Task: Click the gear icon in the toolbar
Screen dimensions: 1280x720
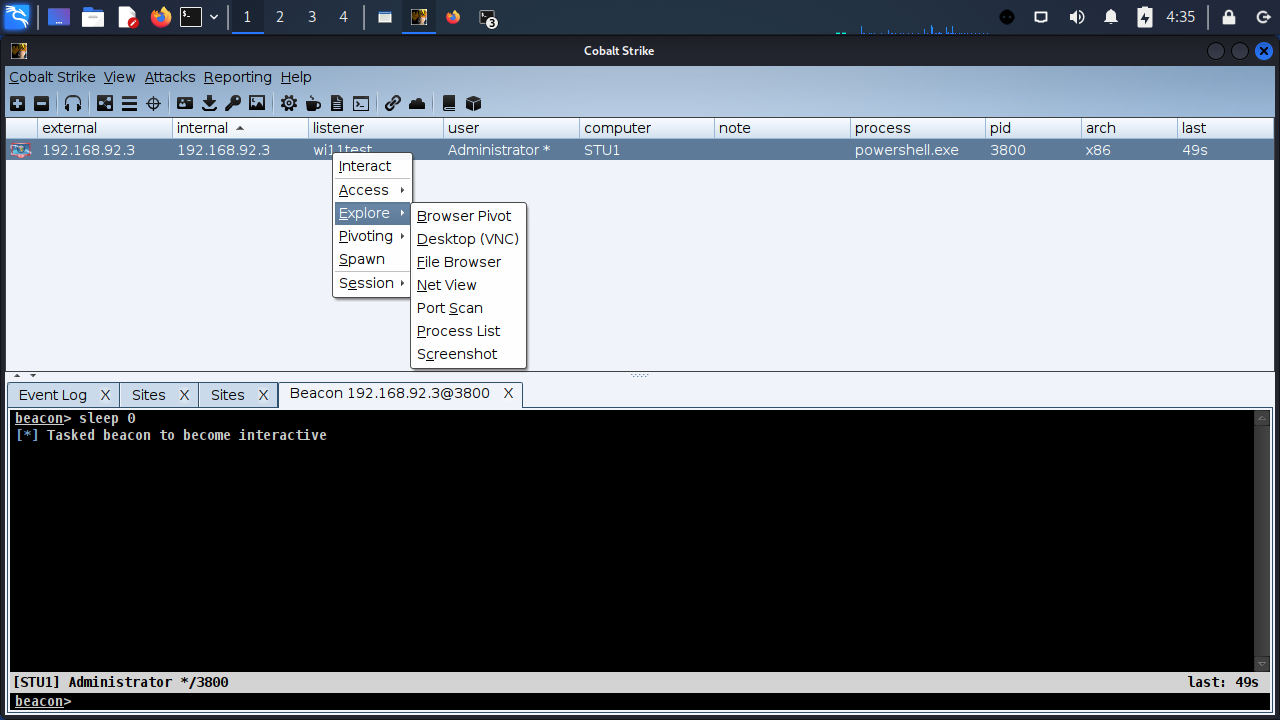Action: coord(289,103)
